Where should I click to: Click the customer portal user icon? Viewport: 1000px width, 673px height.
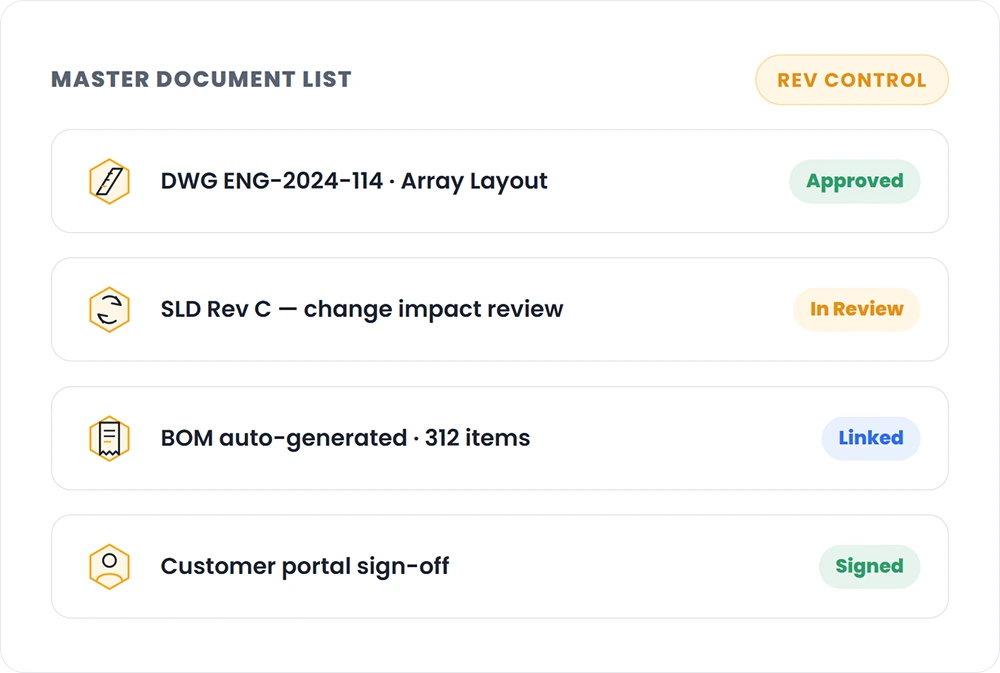click(x=109, y=566)
